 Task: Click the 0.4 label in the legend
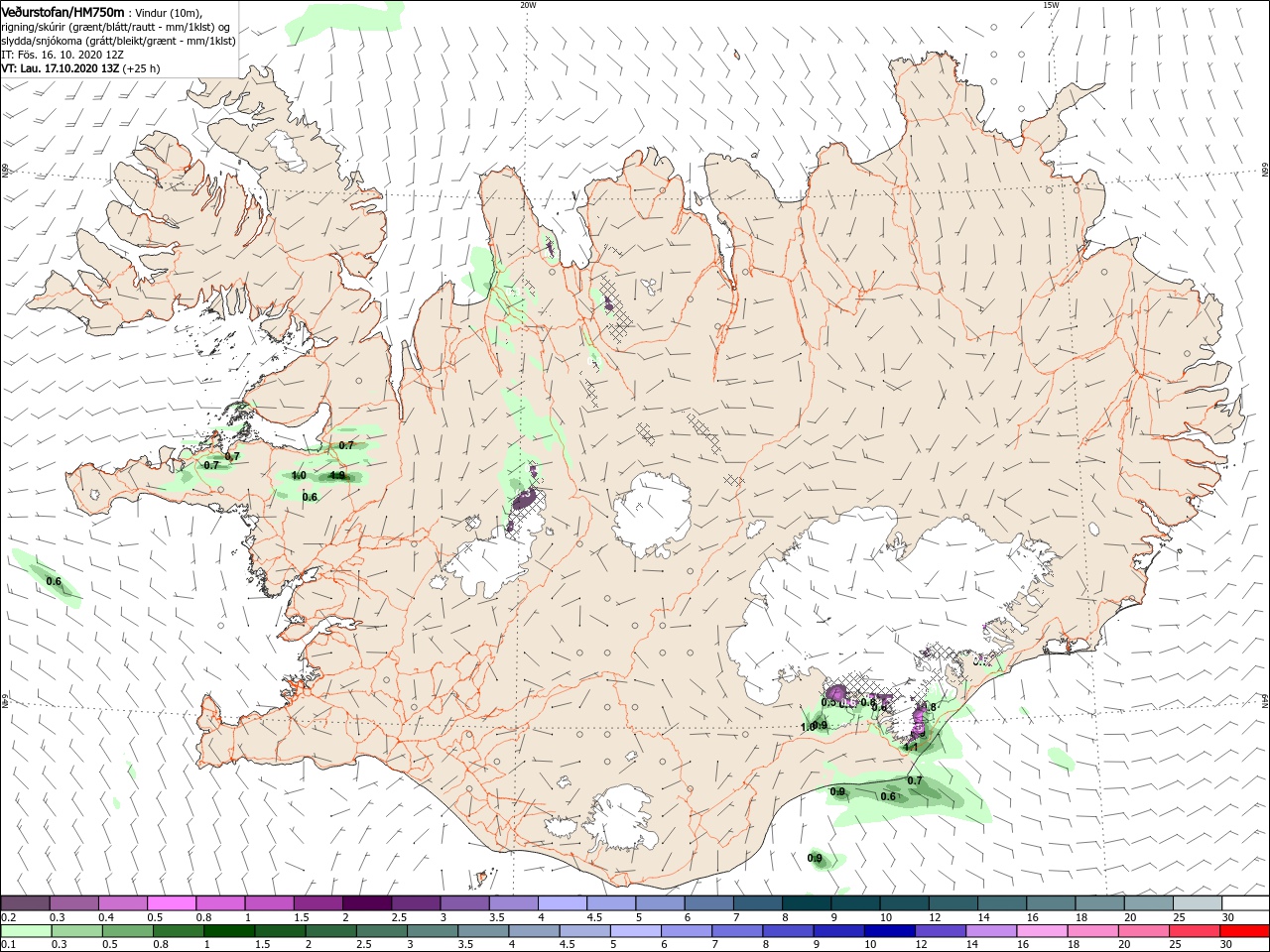click(x=105, y=917)
